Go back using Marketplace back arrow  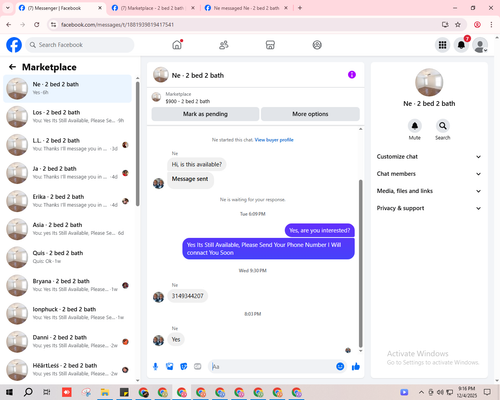click(x=12, y=67)
